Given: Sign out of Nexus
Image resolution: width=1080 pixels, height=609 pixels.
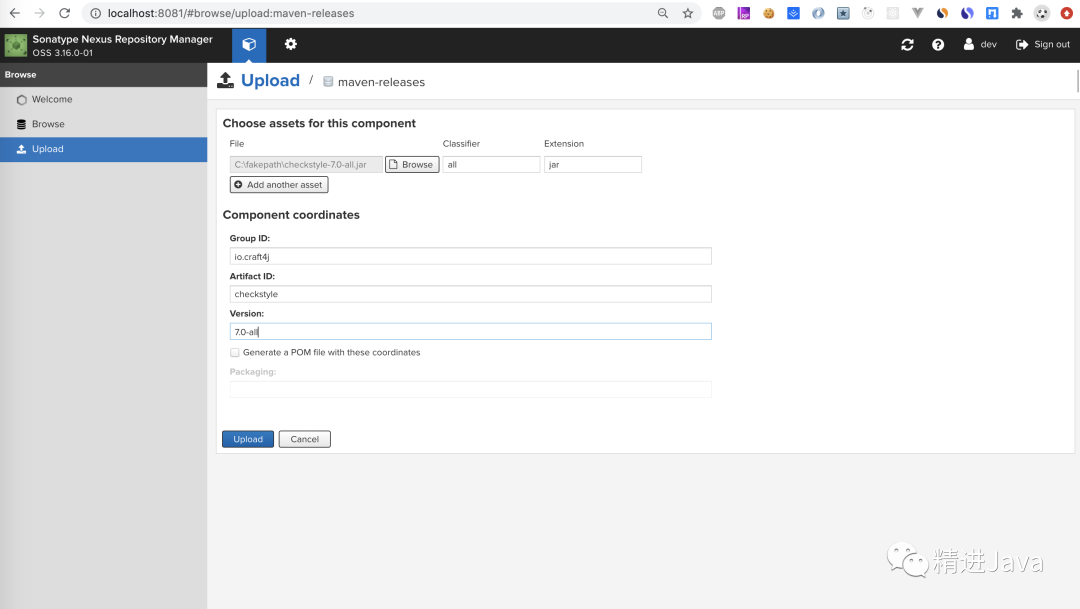Looking at the screenshot, I should point(1043,44).
